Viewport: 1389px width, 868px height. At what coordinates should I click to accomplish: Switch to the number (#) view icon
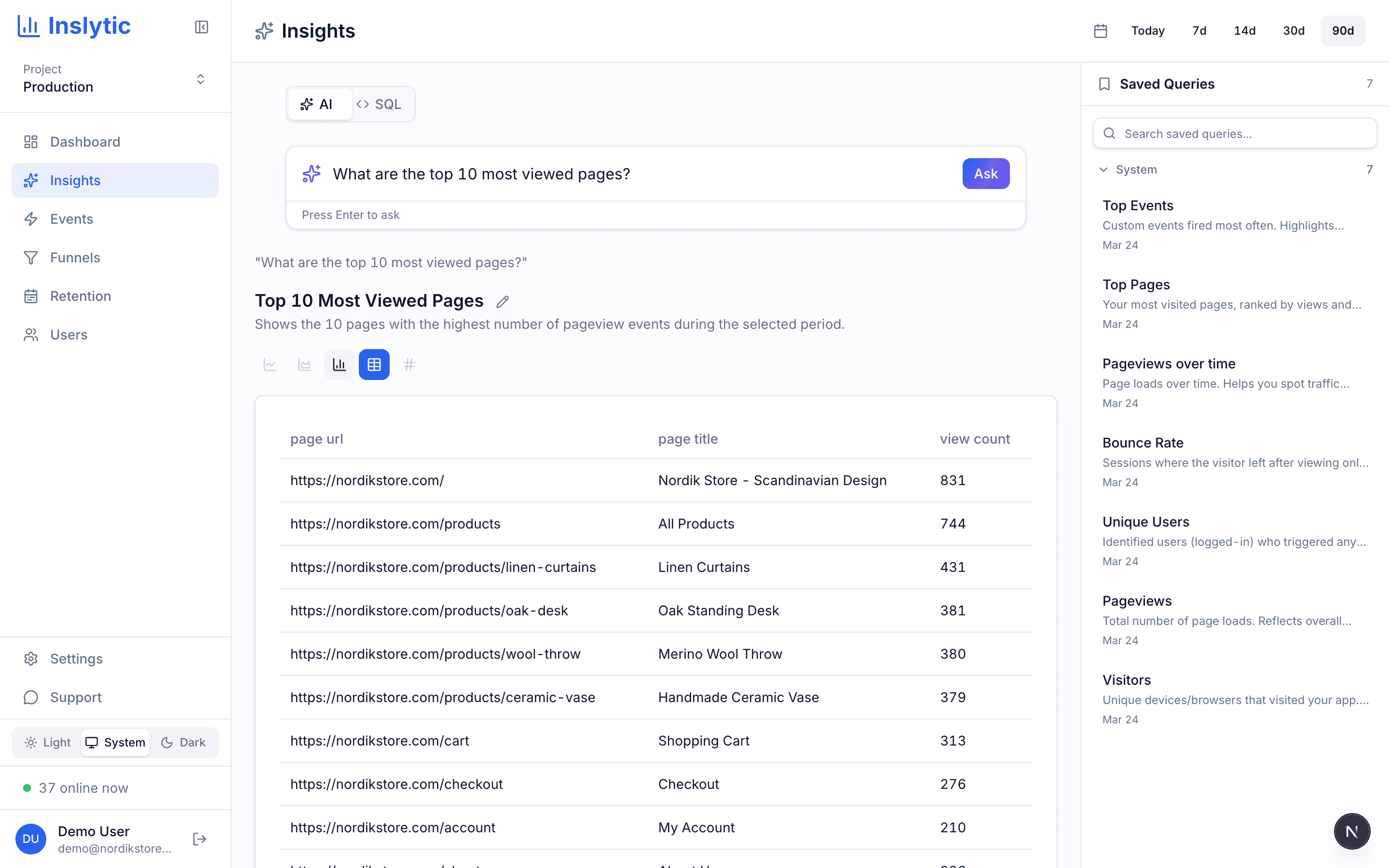tap(409, 364)
